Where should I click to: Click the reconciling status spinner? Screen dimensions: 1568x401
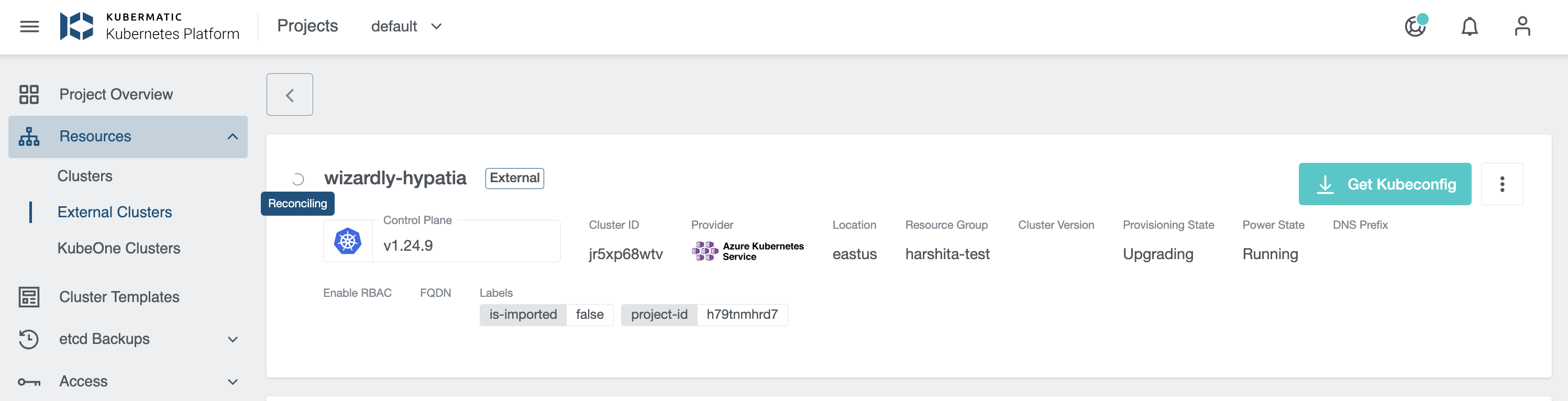click(x=297, y=179)
